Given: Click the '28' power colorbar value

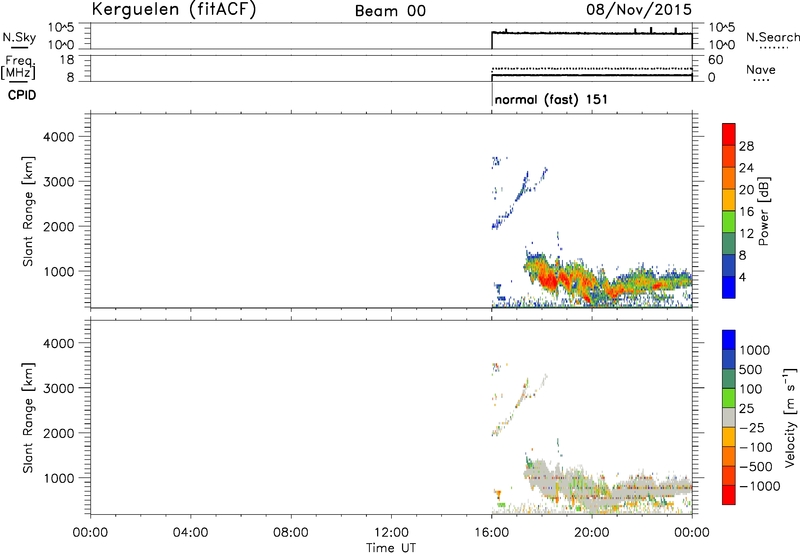Looking at the screenshot, I should pyautogui.click(x=746, y=146).
